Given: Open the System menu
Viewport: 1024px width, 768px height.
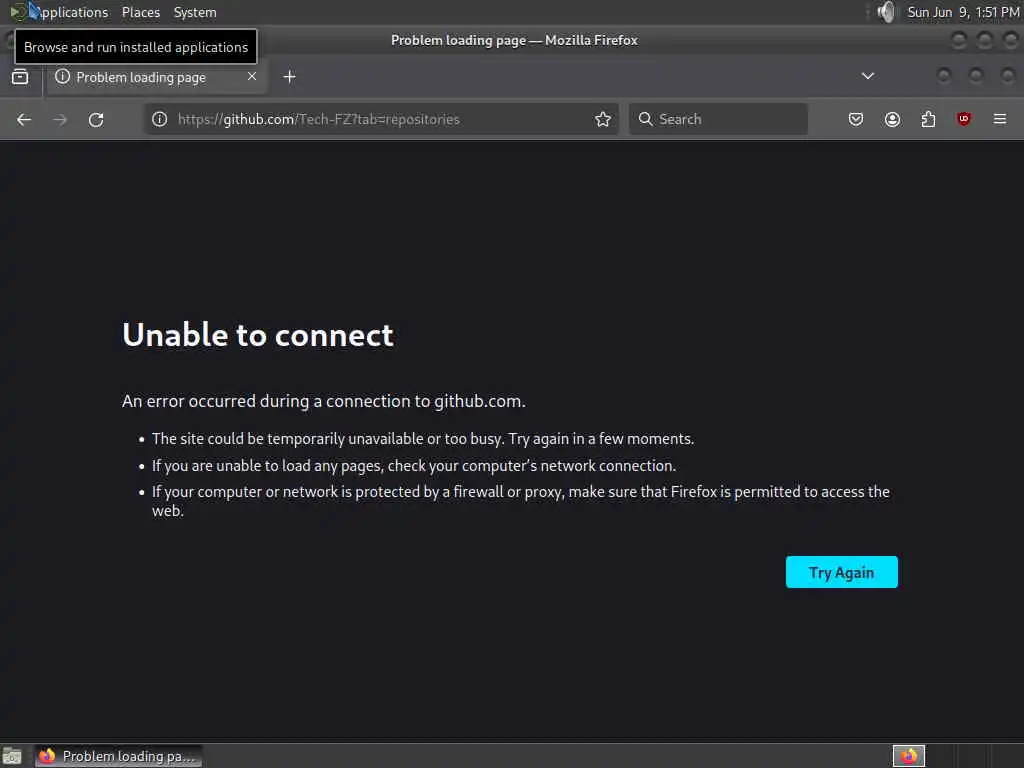Looking at the screenshot, I should [x=195, y=12].
